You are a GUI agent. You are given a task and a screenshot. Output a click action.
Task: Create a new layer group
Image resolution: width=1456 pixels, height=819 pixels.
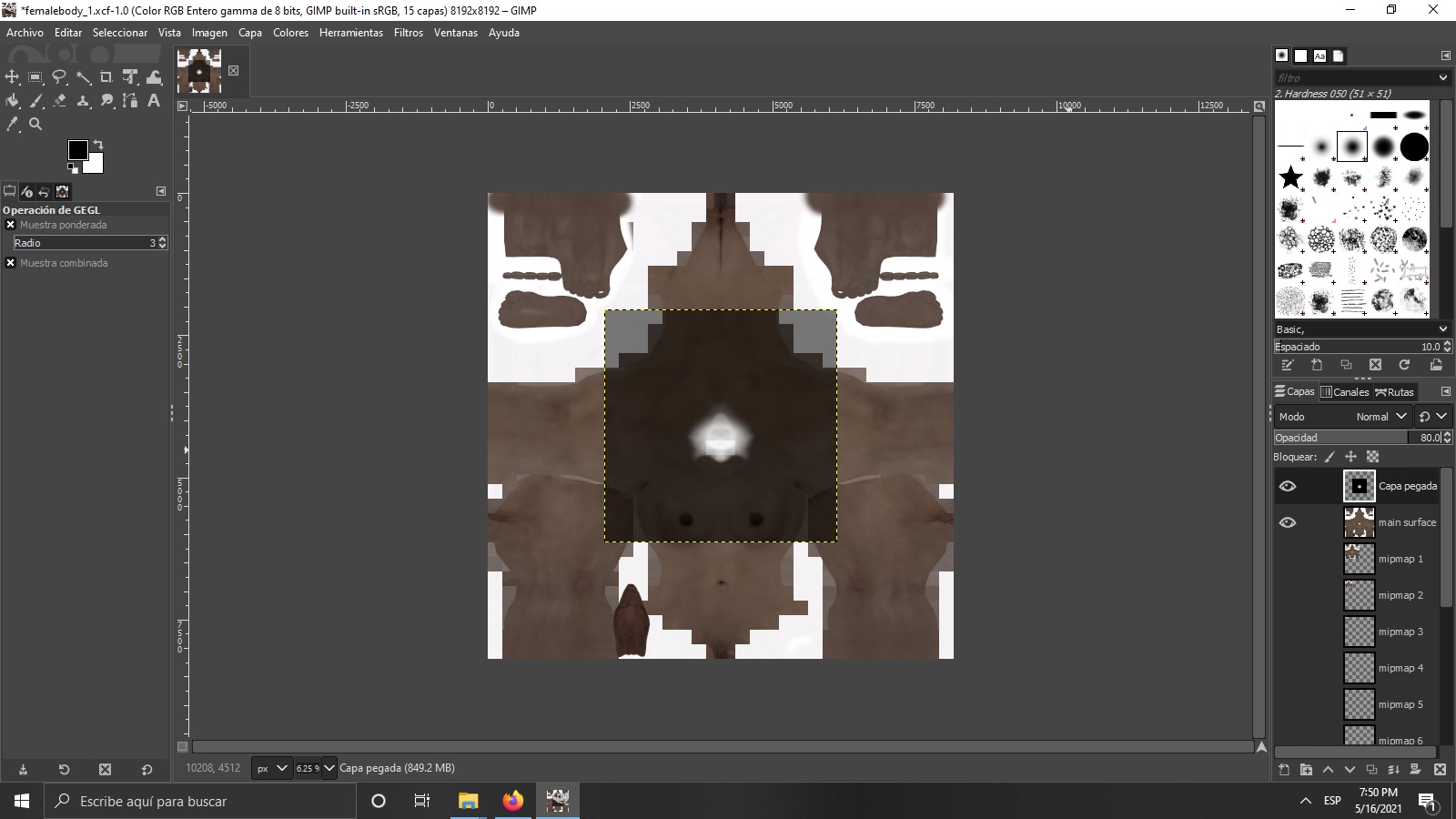tap(1306, 770)
